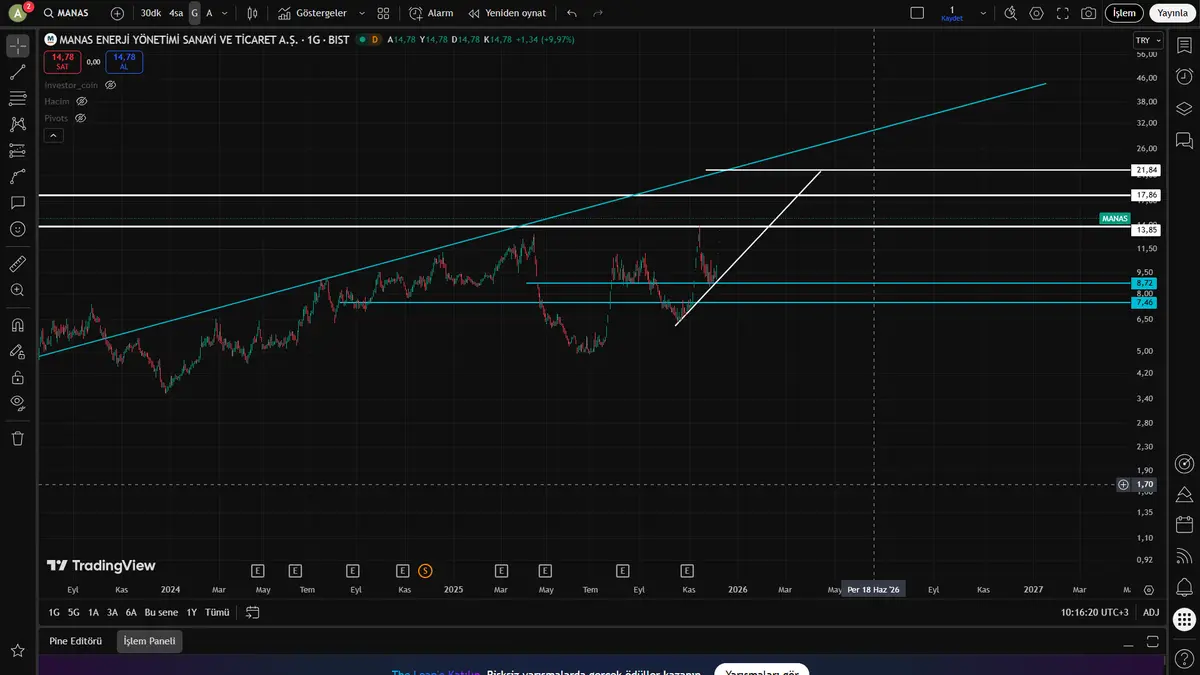Image resolution: width=1200 pixels, height=675 pixels.
Task: Select the G daily timeframe
Action: [x=195, y=13]
